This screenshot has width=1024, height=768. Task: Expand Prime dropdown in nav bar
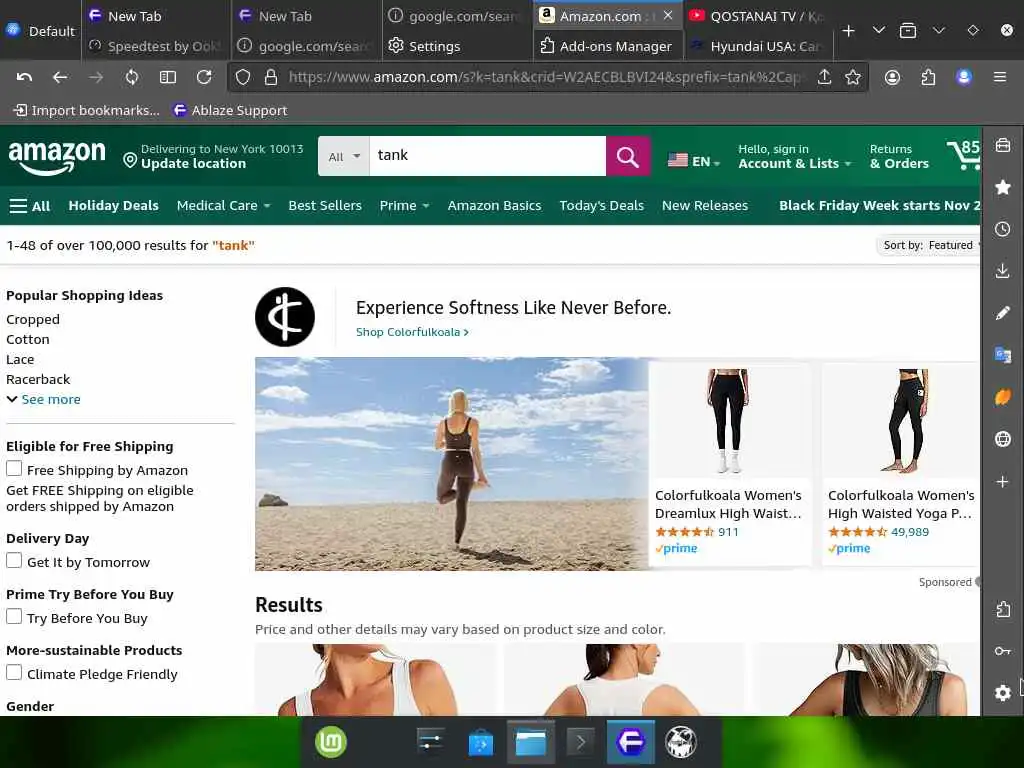[x=404, y=206]
